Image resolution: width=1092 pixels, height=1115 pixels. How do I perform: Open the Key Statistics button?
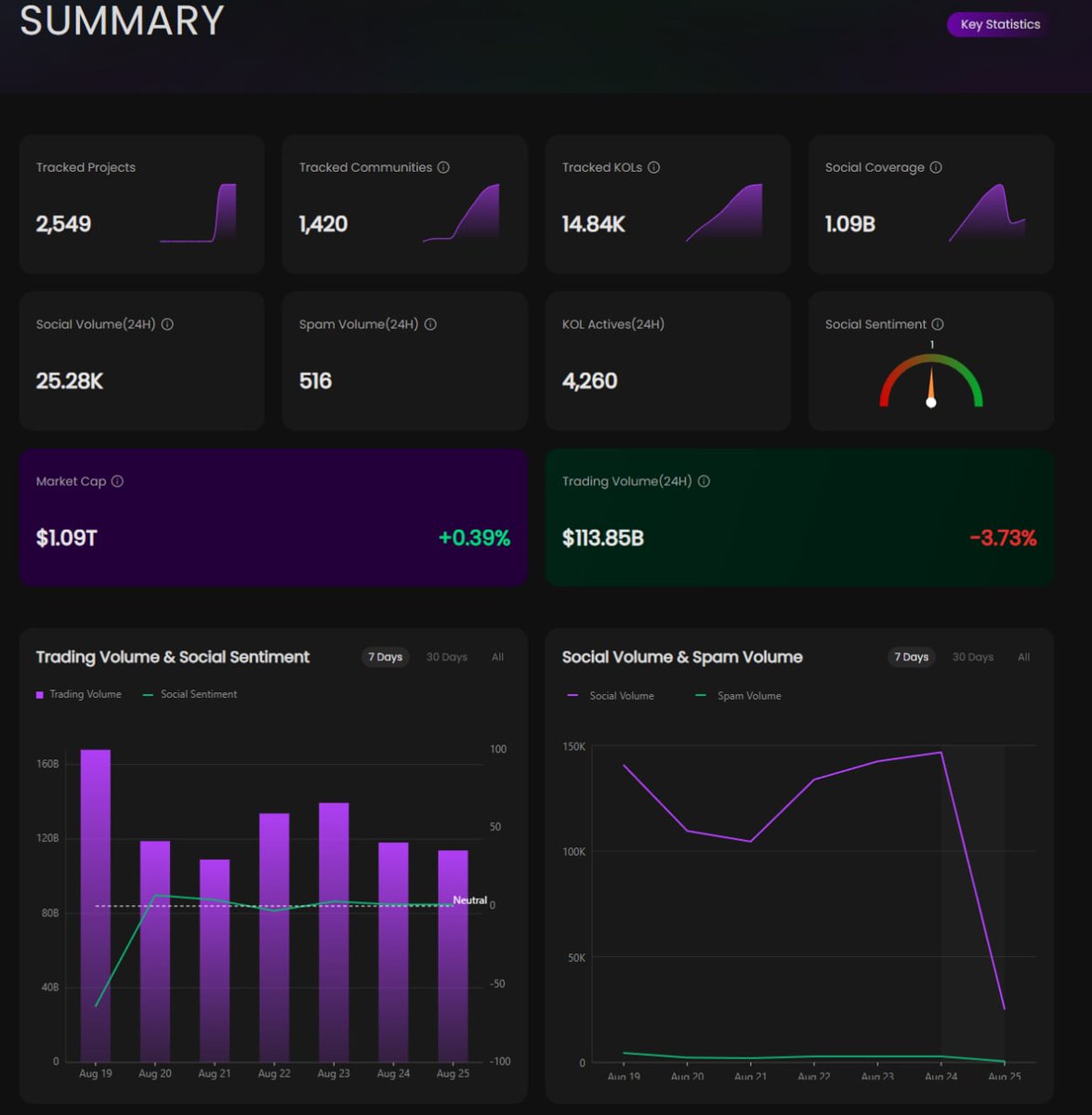click(1000, 24)
